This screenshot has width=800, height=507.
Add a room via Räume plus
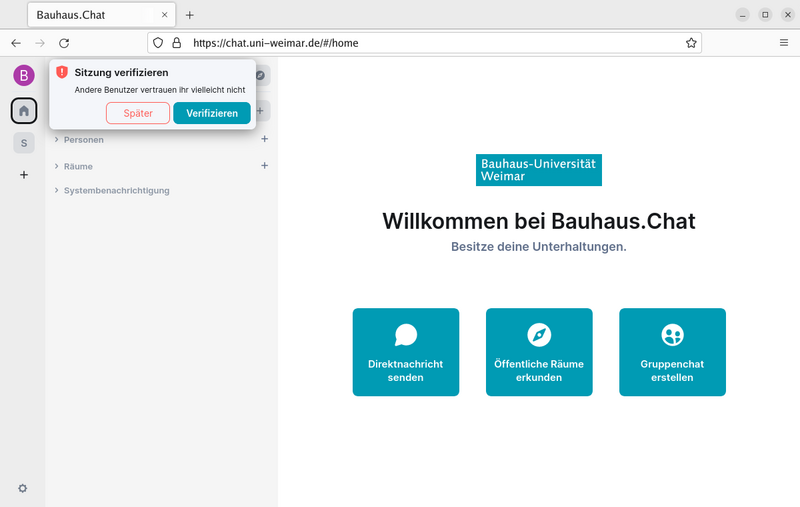pos(264,165)
